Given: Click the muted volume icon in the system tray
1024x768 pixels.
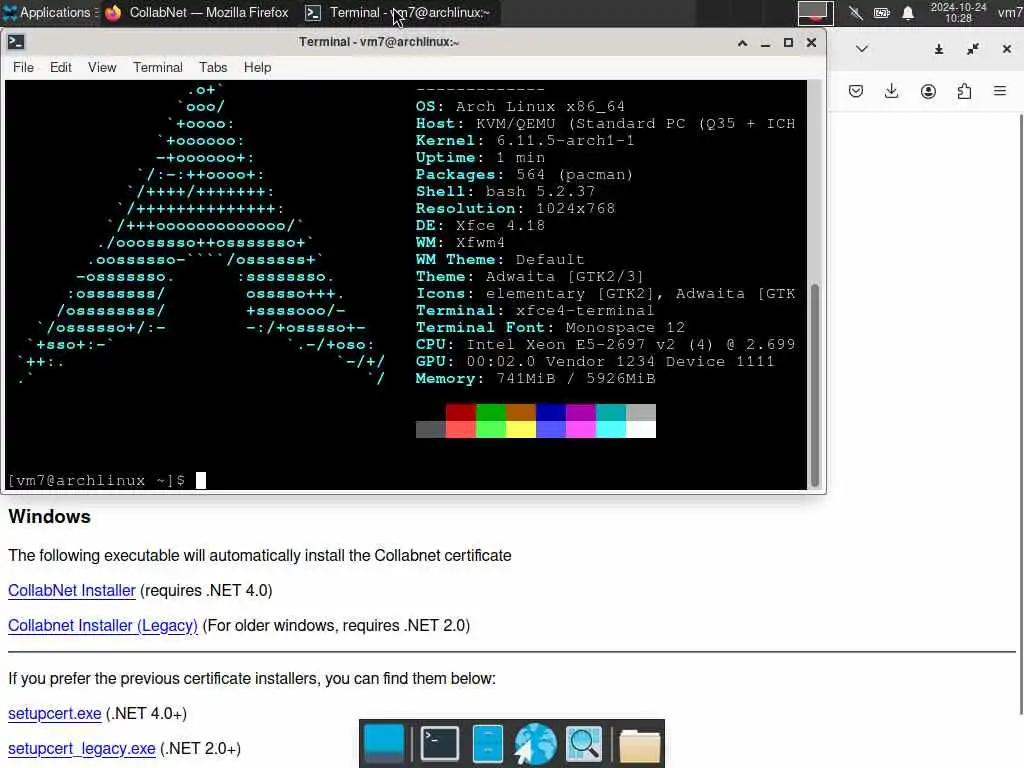Looking at the screenshot, I should pyautogui.click(x=856, y=13).
